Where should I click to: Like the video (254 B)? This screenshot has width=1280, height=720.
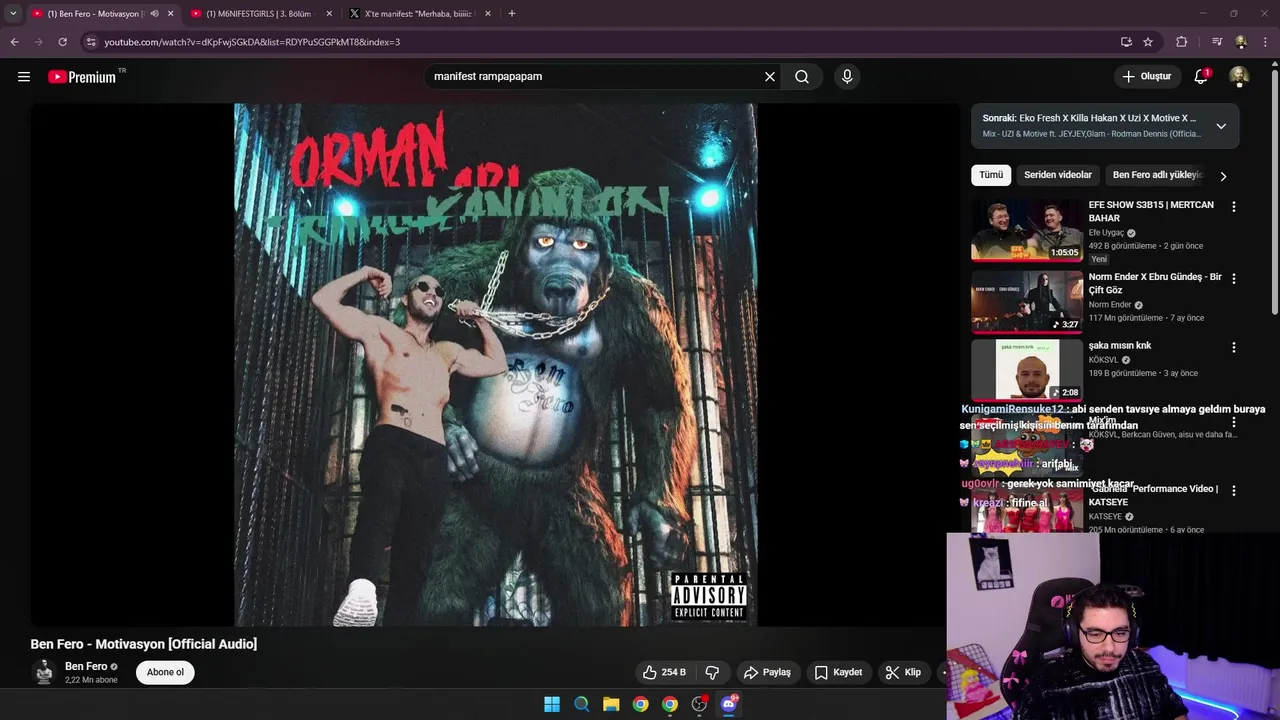665,672
